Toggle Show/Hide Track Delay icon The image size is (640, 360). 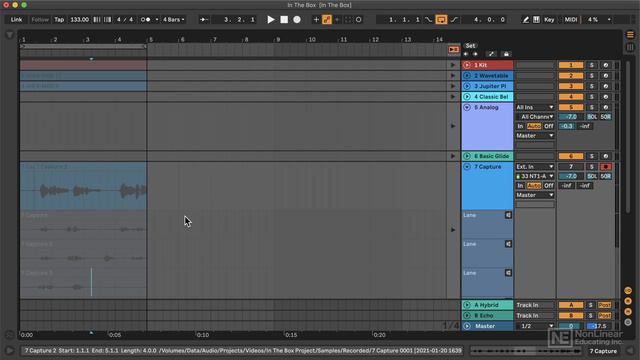(x=628, y=322)
